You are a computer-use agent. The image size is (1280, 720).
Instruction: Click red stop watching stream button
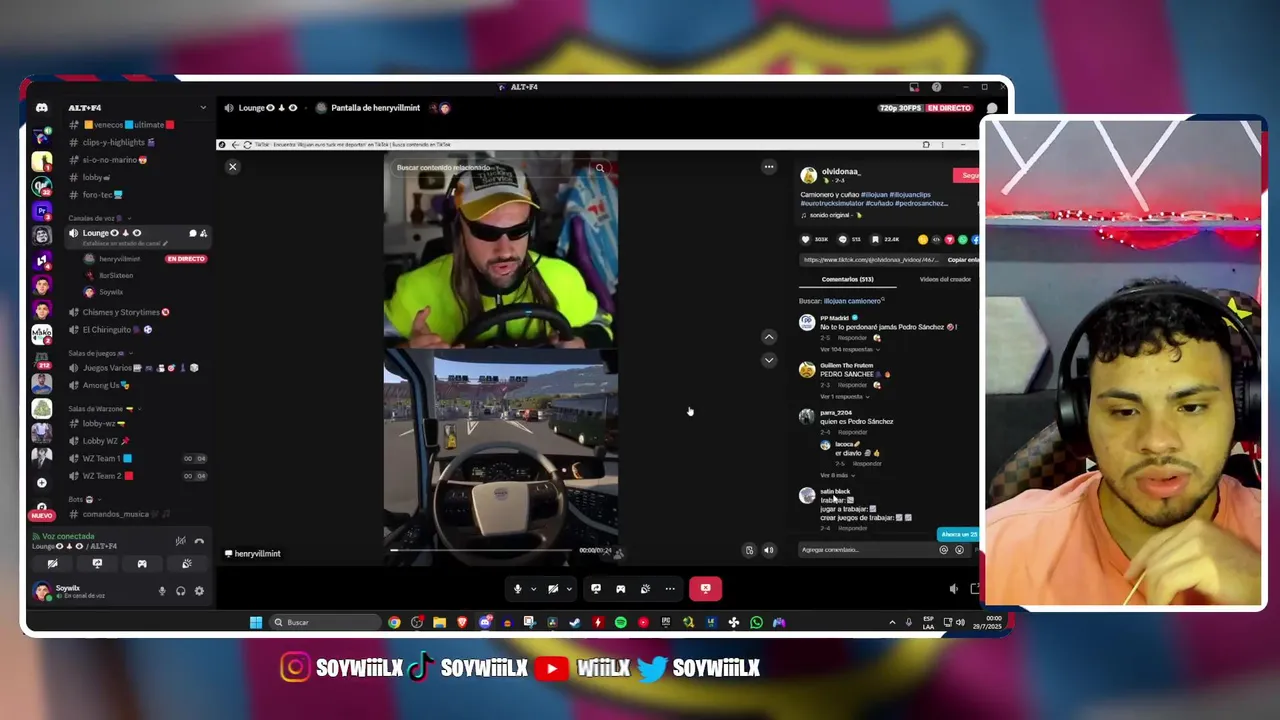705,589
